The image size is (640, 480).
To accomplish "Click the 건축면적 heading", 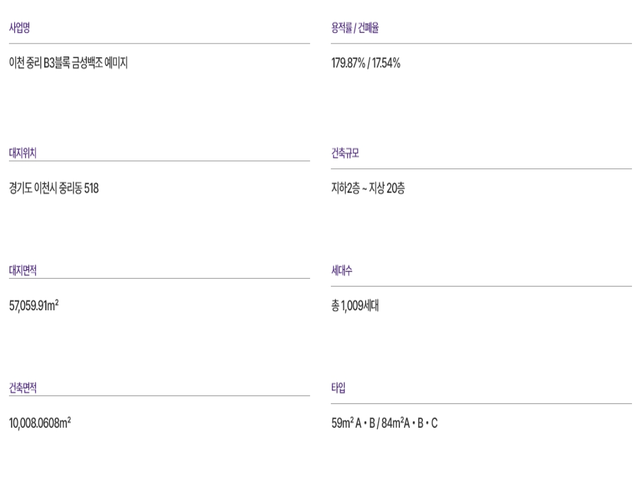I will 22,388.
